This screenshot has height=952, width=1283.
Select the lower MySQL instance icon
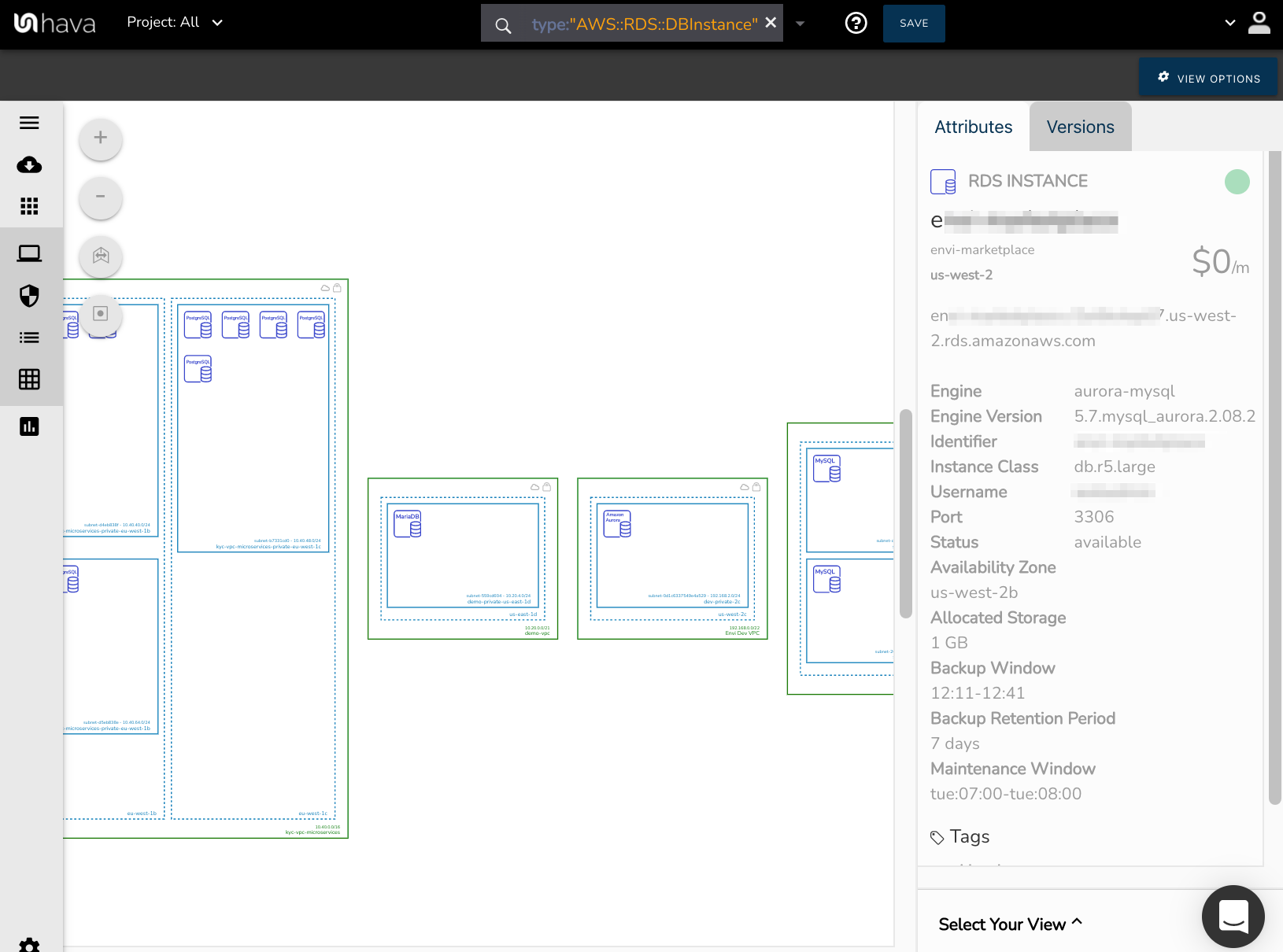(826, 580)
